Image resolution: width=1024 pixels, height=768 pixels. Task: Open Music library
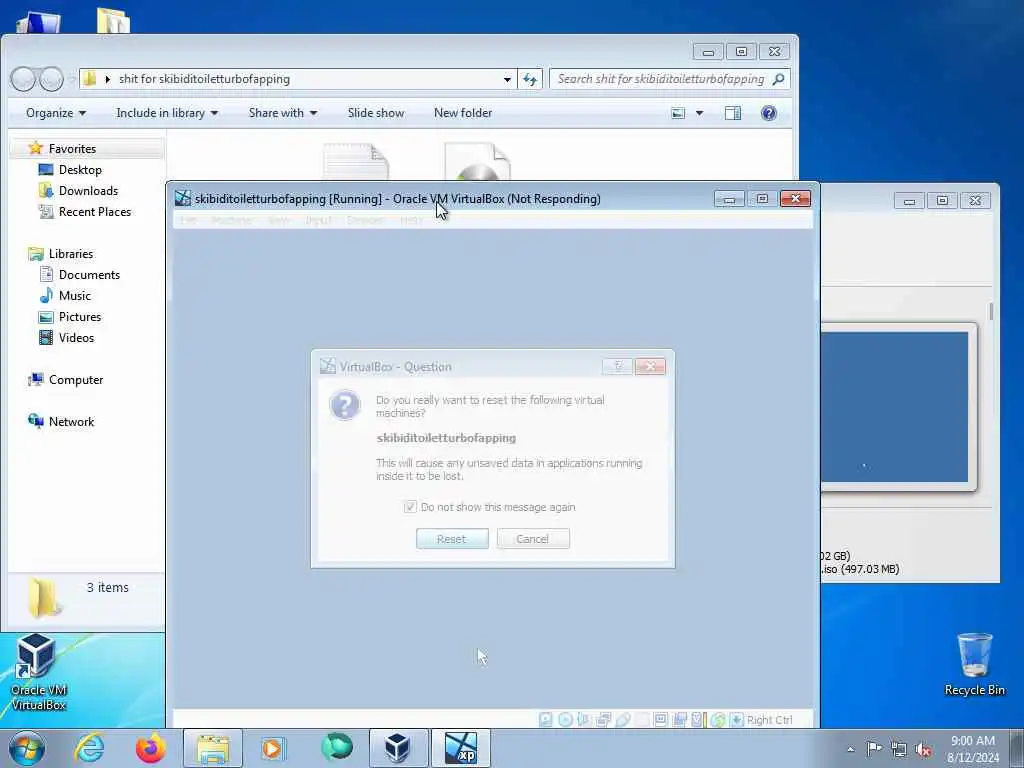click(x=74, y=296)
